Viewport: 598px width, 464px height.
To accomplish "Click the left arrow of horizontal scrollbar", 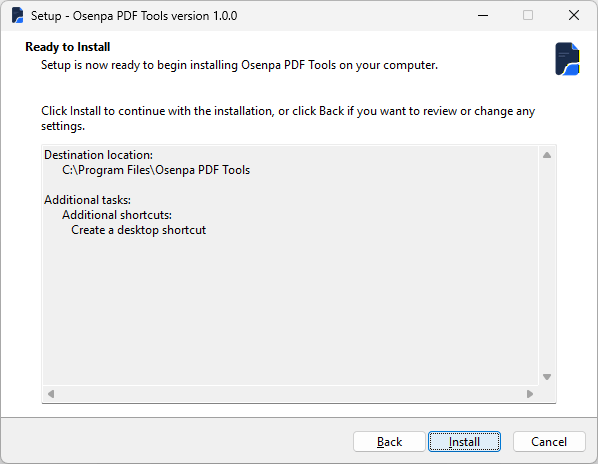I will [x=51, y=394].
